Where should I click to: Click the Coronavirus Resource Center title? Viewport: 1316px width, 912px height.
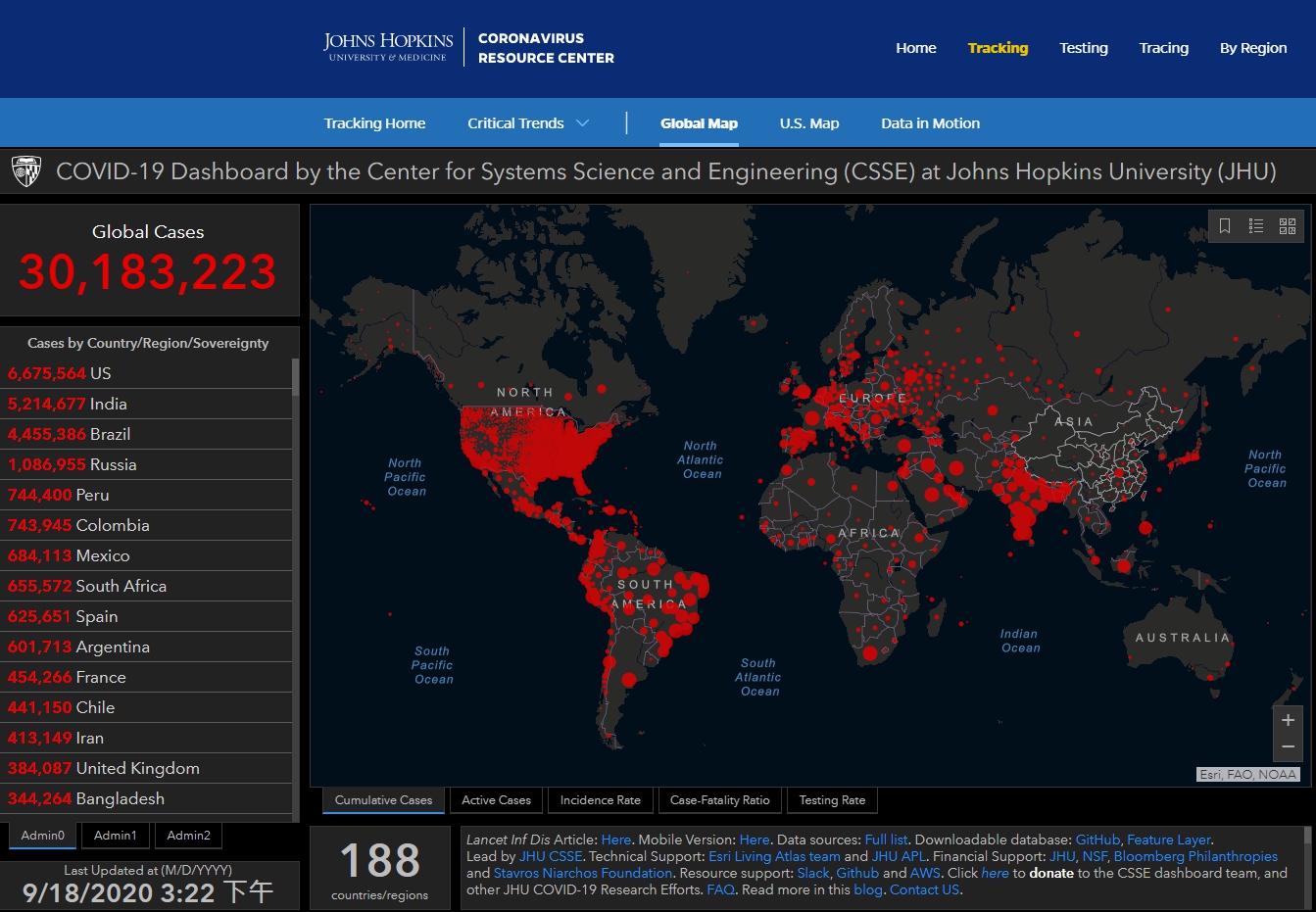pyautogui.click(x=546, y=48)
